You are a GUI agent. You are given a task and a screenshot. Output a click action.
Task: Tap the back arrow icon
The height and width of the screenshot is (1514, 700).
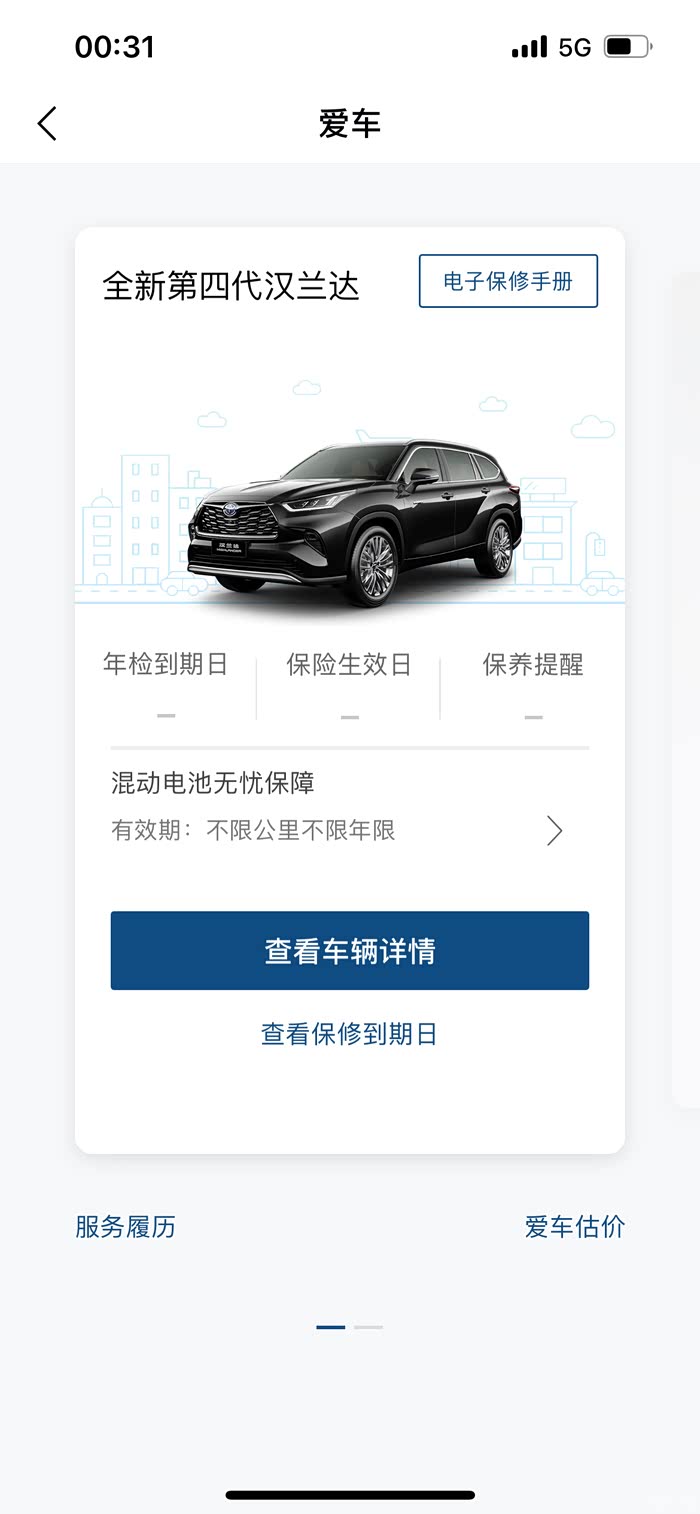47,124
